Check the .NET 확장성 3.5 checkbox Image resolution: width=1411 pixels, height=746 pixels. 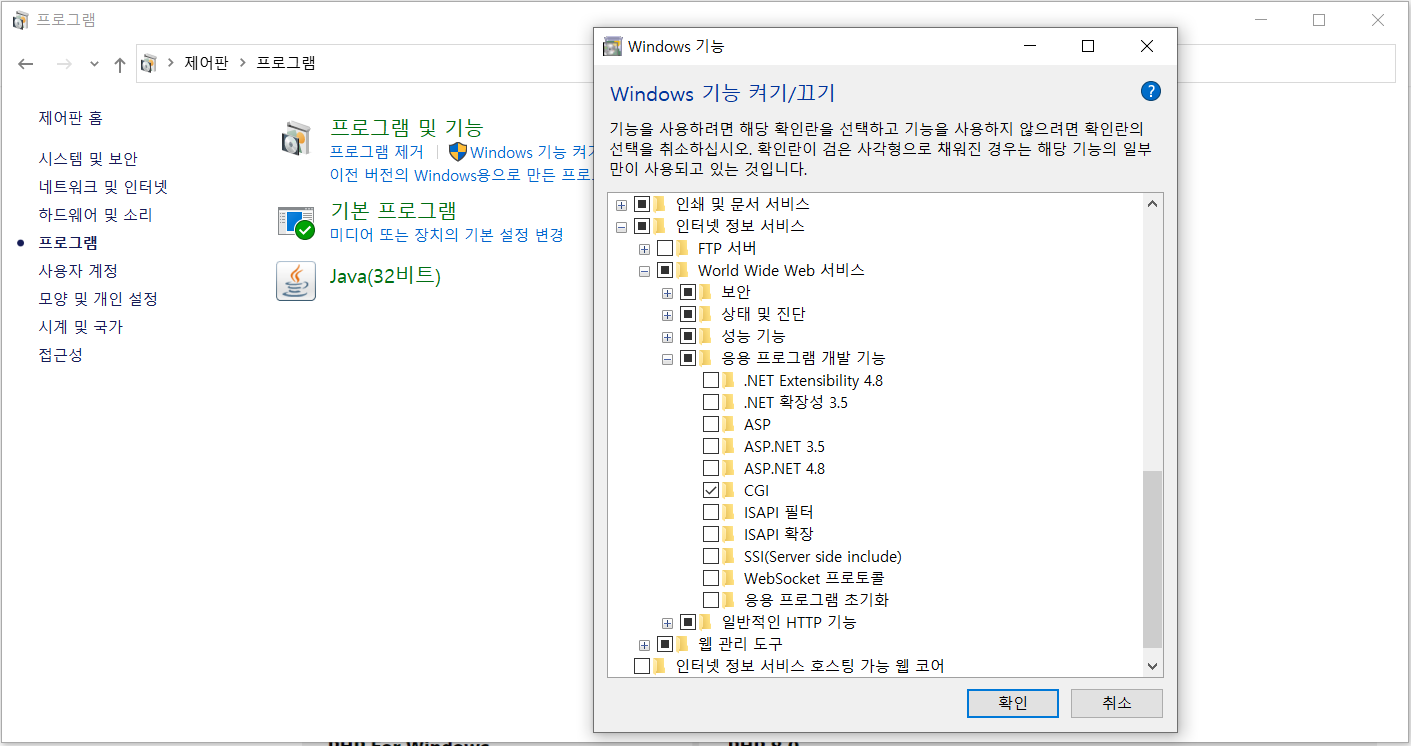point(711,402)
